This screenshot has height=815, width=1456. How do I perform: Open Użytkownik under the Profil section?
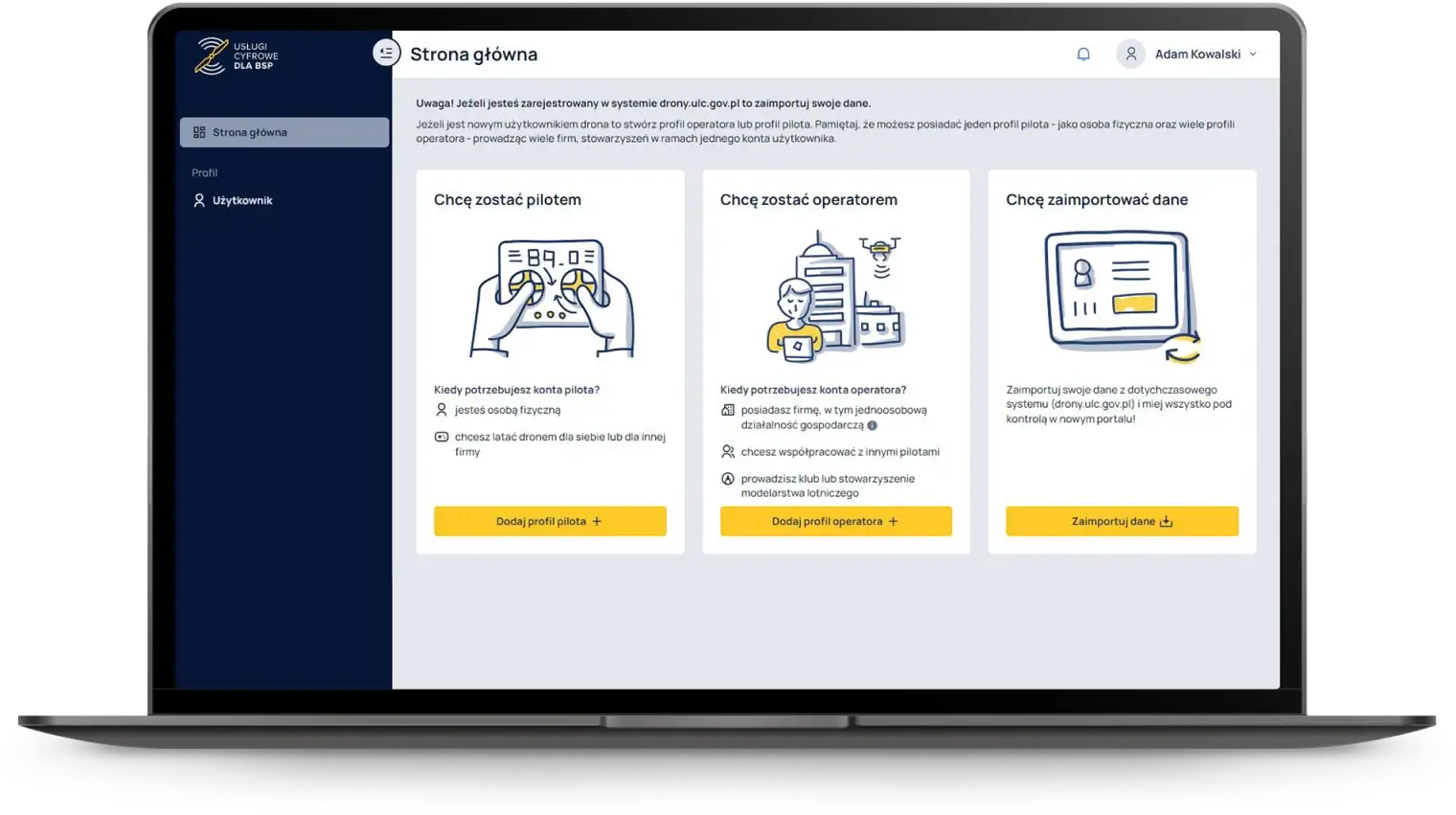(241, 199)
